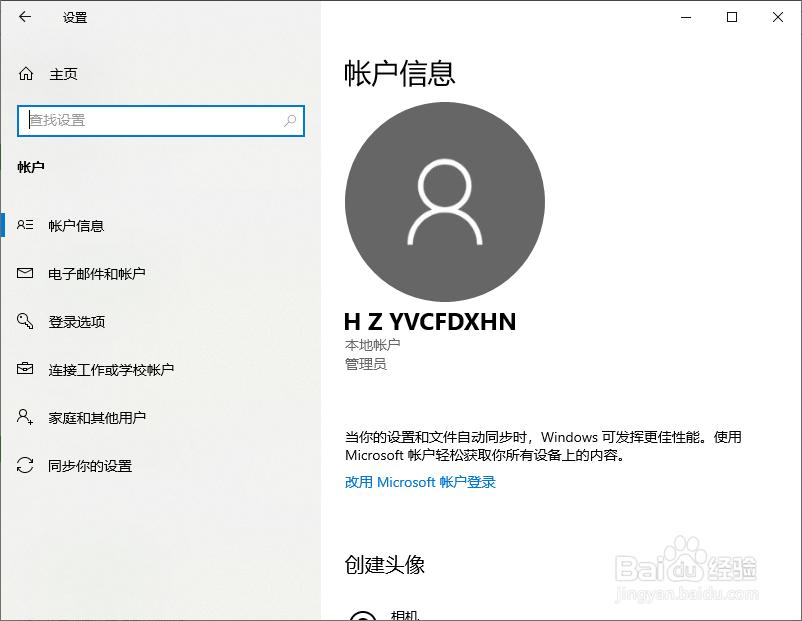The height and width of the screenshot is (621, 802).
Task: Open the 主页 home icon
Action: click(27, 73)
